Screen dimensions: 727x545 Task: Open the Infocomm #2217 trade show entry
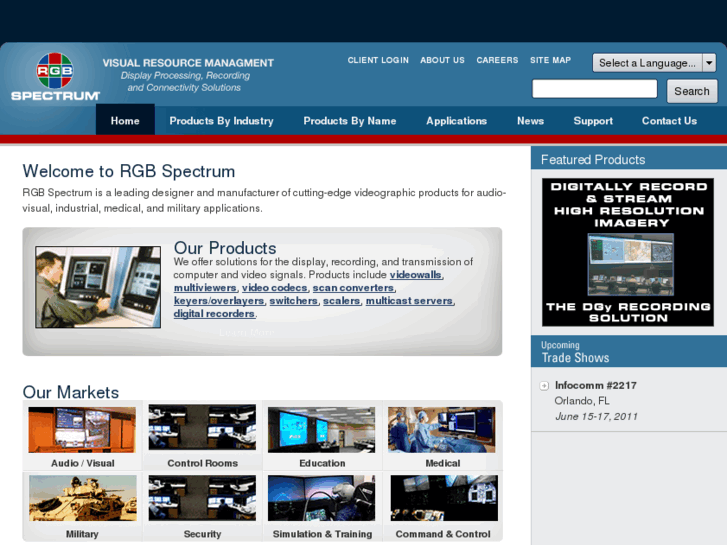coord(596,385)
